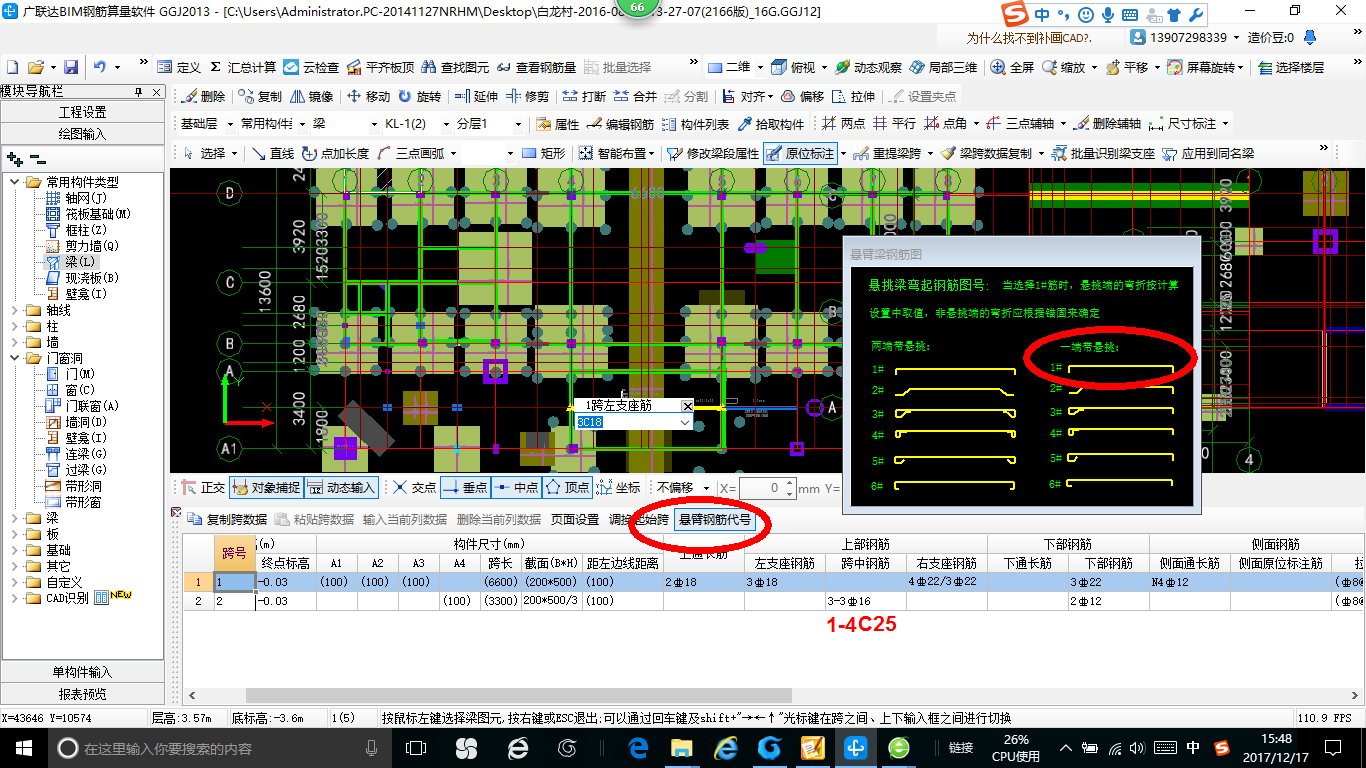Click the 移动 move tool
The height and width of the screenshot is (768, 1366).
(369, 96)
